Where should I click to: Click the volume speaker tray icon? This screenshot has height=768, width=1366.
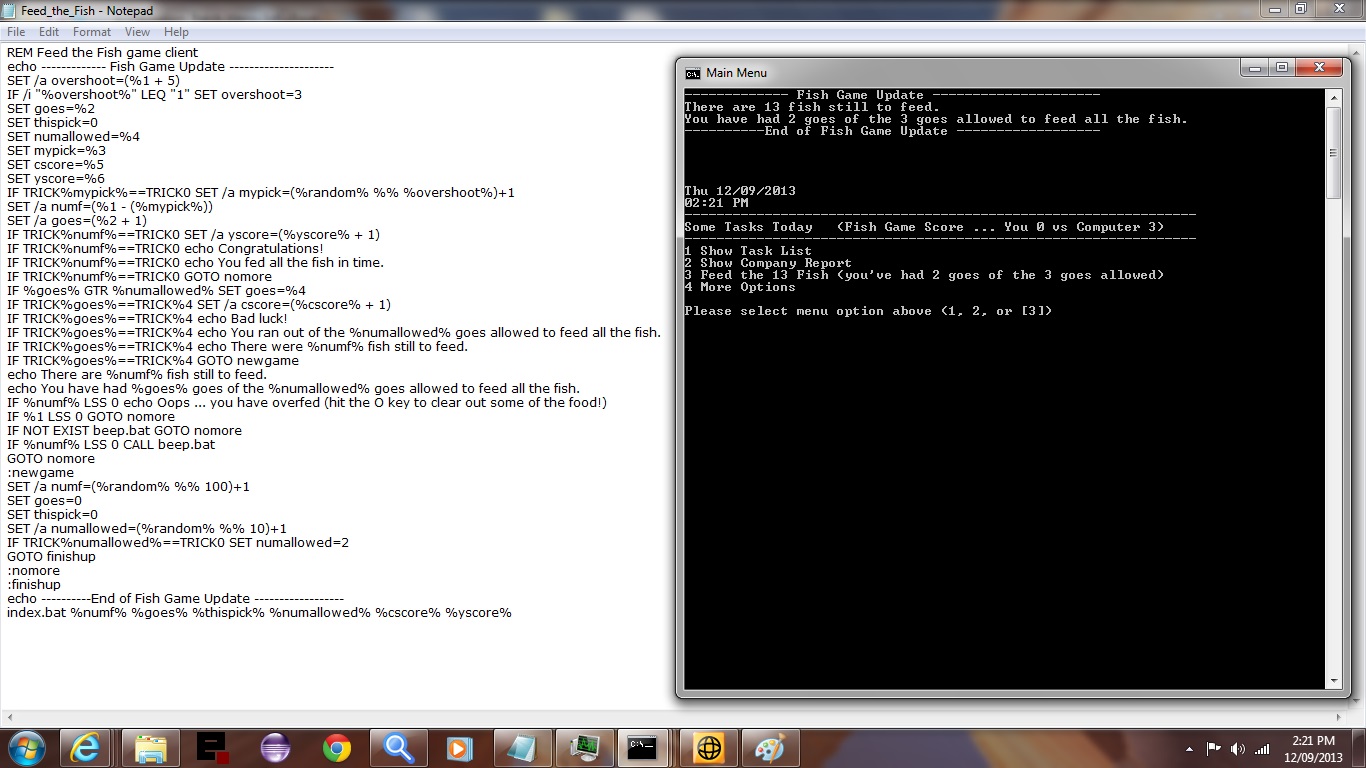(x=1238, y=748)
